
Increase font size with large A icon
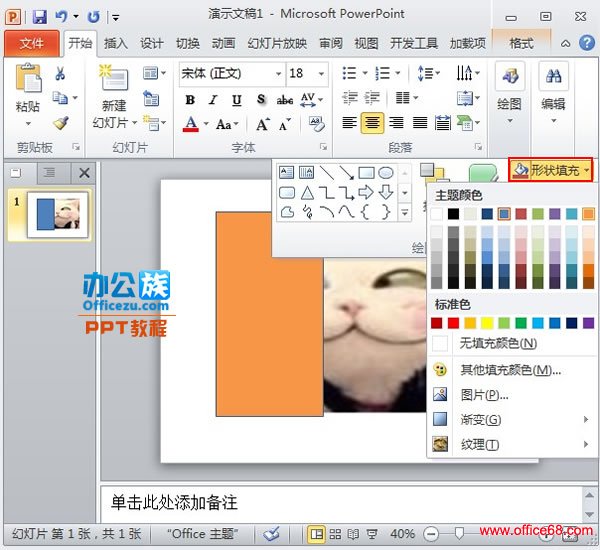(263, 124)
